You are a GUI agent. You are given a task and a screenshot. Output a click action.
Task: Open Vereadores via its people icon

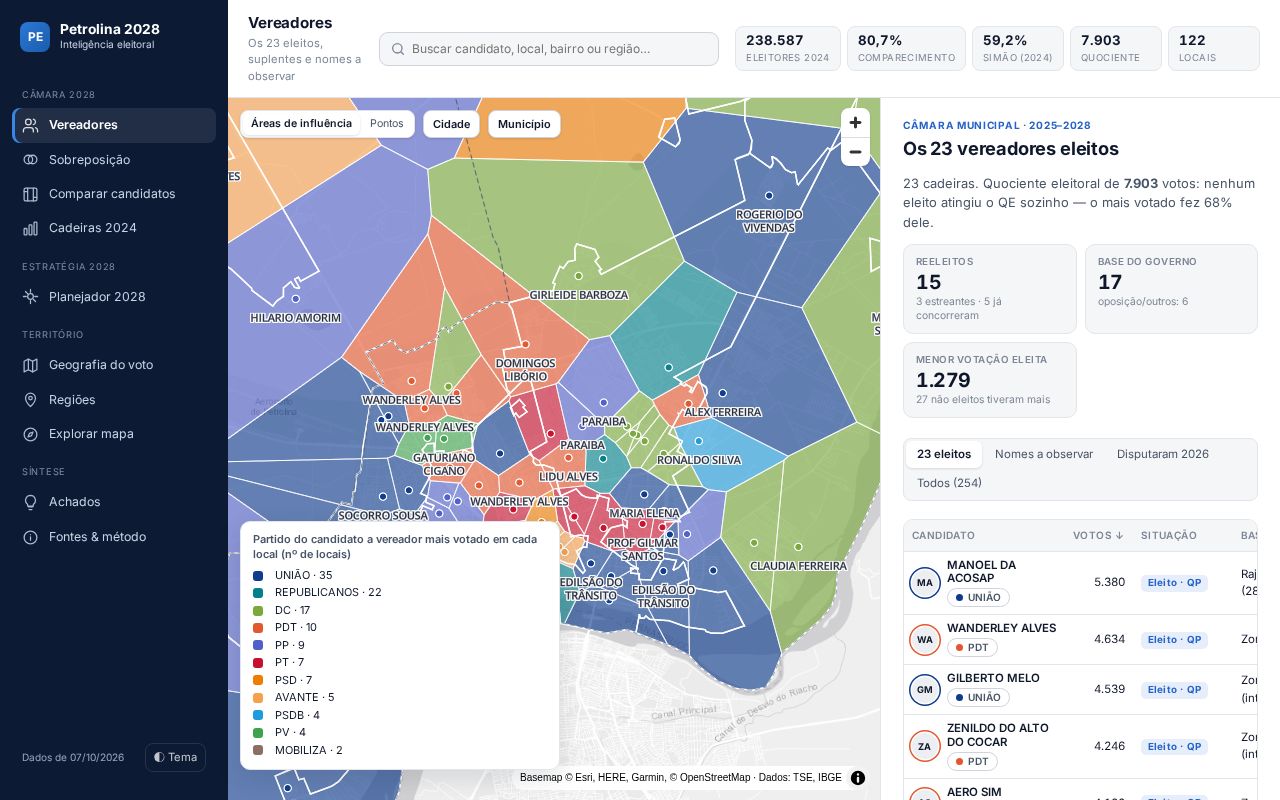31,125
